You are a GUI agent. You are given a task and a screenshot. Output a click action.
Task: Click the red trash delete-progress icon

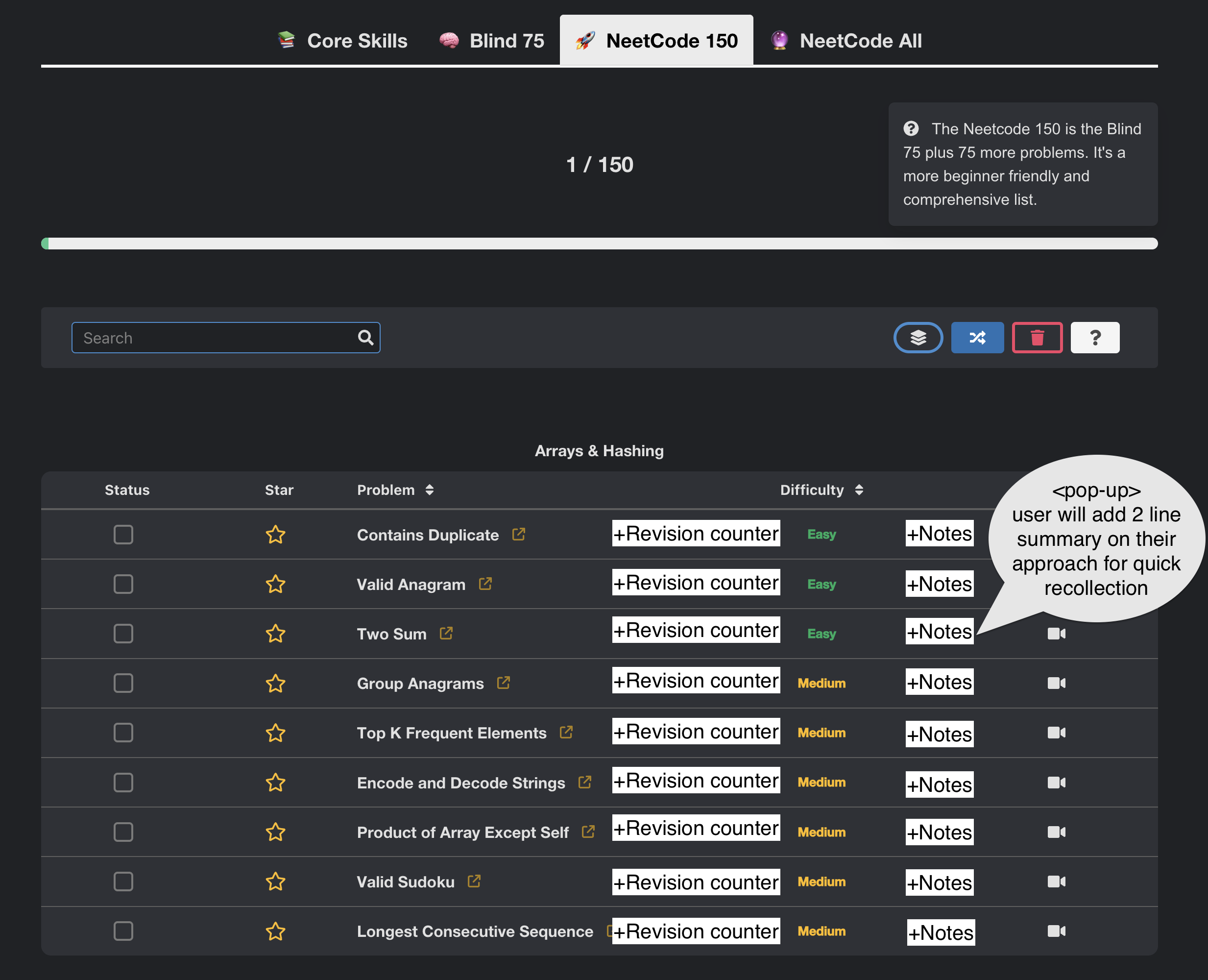1037,338
